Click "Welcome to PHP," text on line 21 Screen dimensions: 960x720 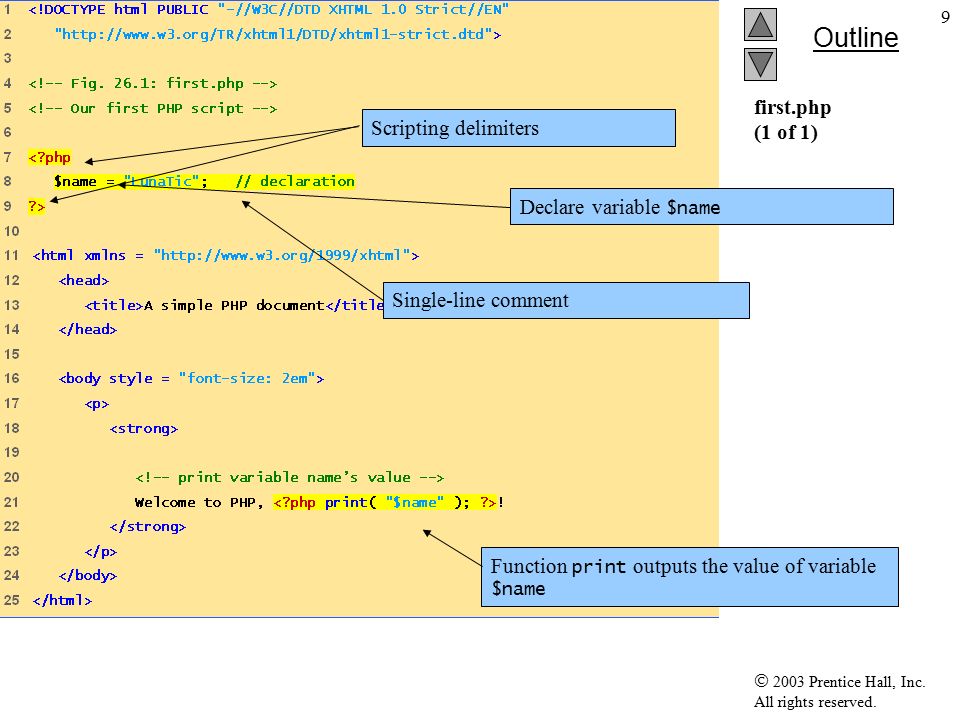(x=199, y=502)
